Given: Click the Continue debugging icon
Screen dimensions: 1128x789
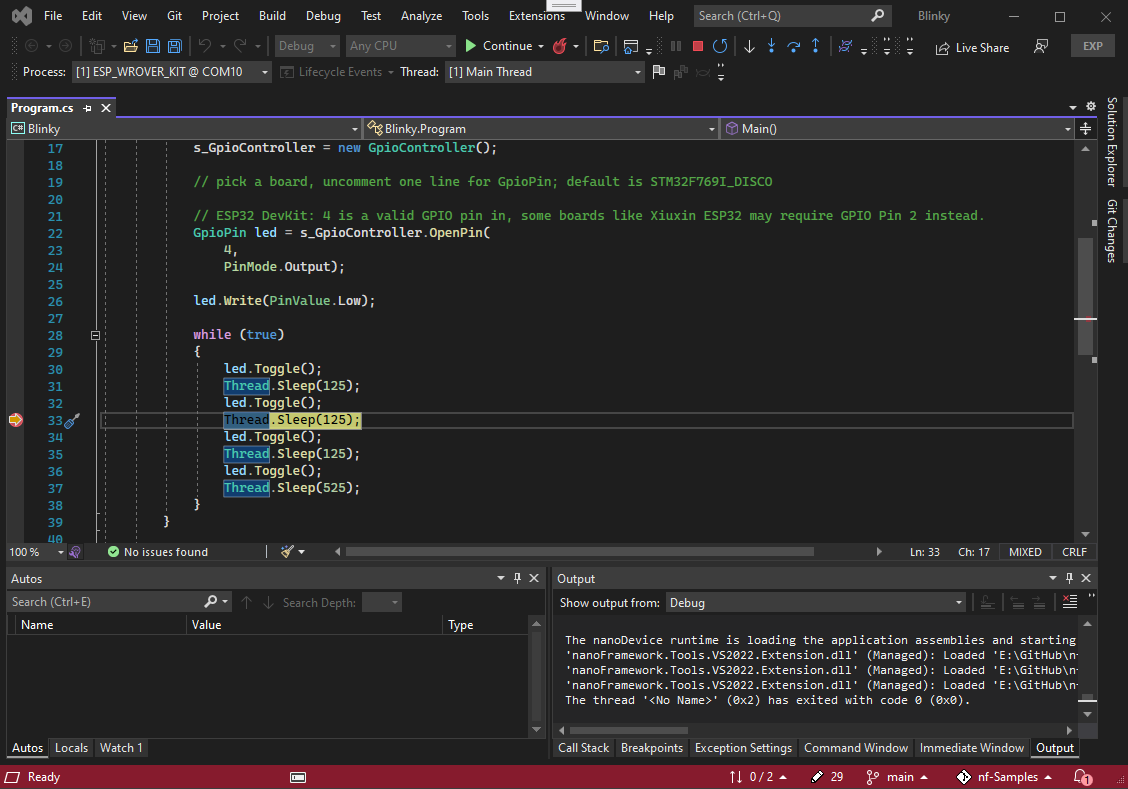Looking at the screenshot, I should (x=470, y=45).
